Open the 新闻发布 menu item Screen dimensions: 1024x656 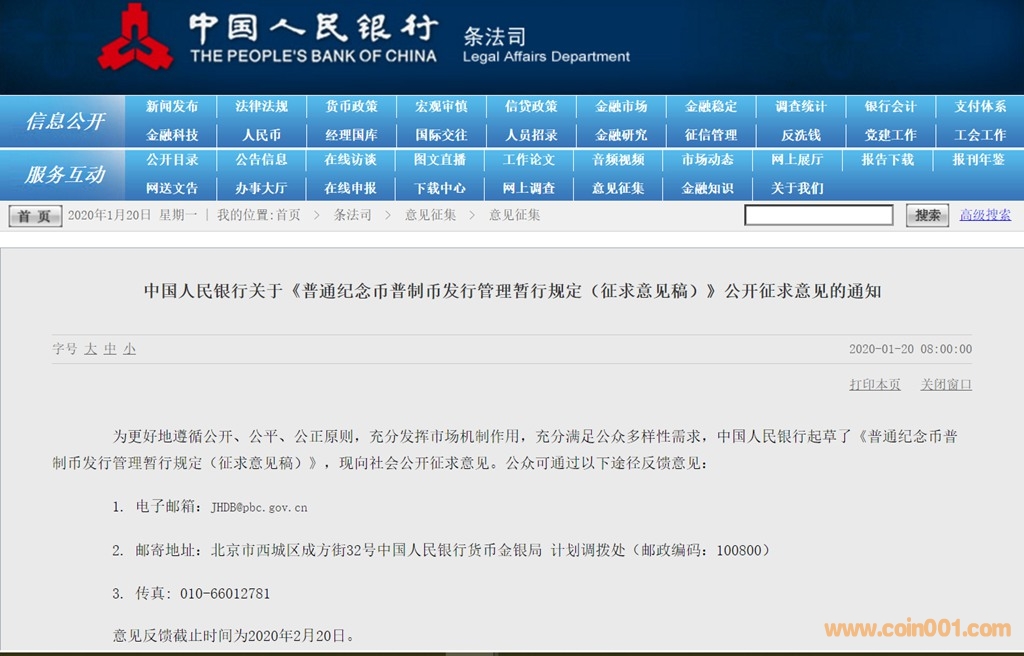[172, 107]
